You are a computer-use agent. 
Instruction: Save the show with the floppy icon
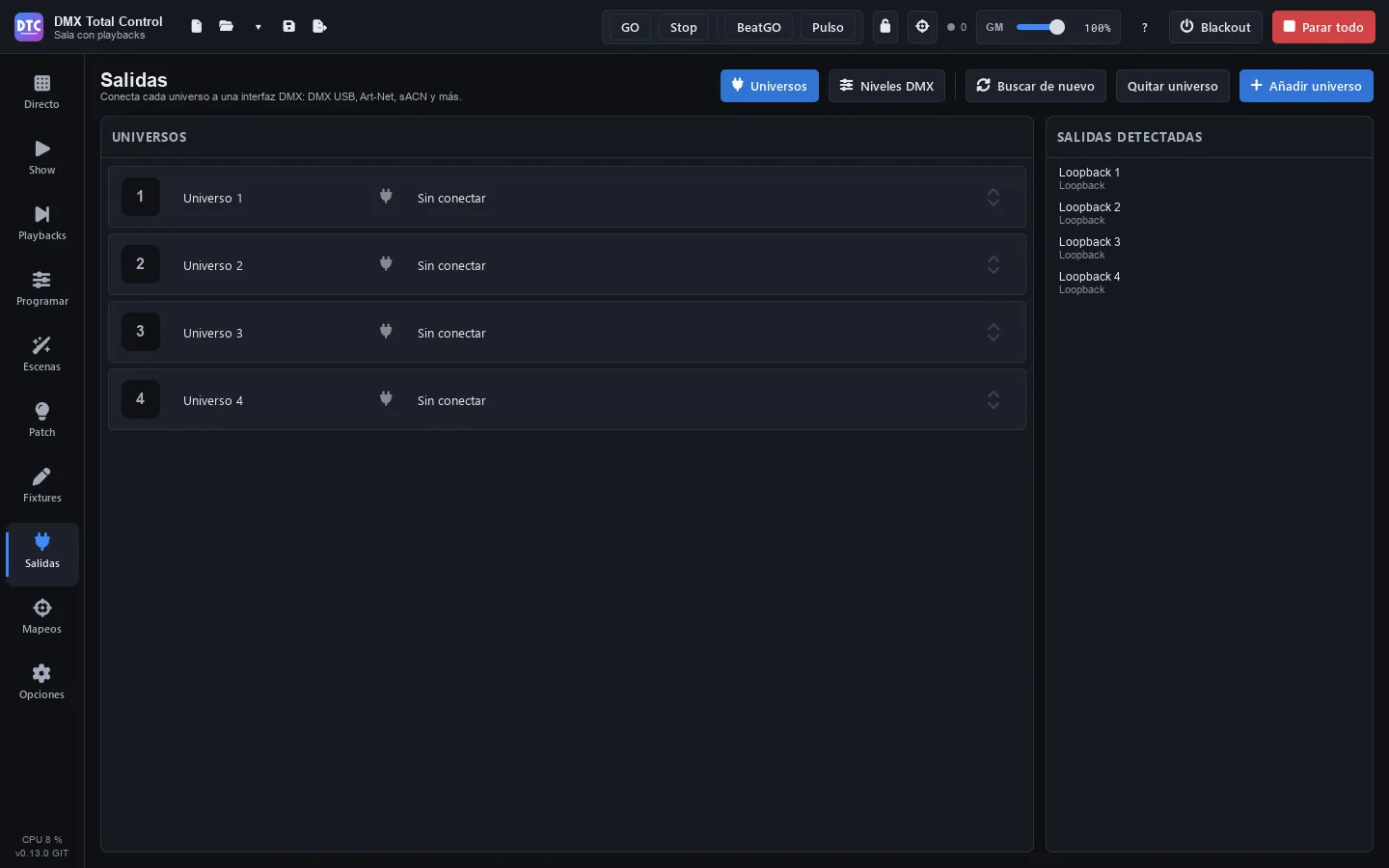(289, 27)
